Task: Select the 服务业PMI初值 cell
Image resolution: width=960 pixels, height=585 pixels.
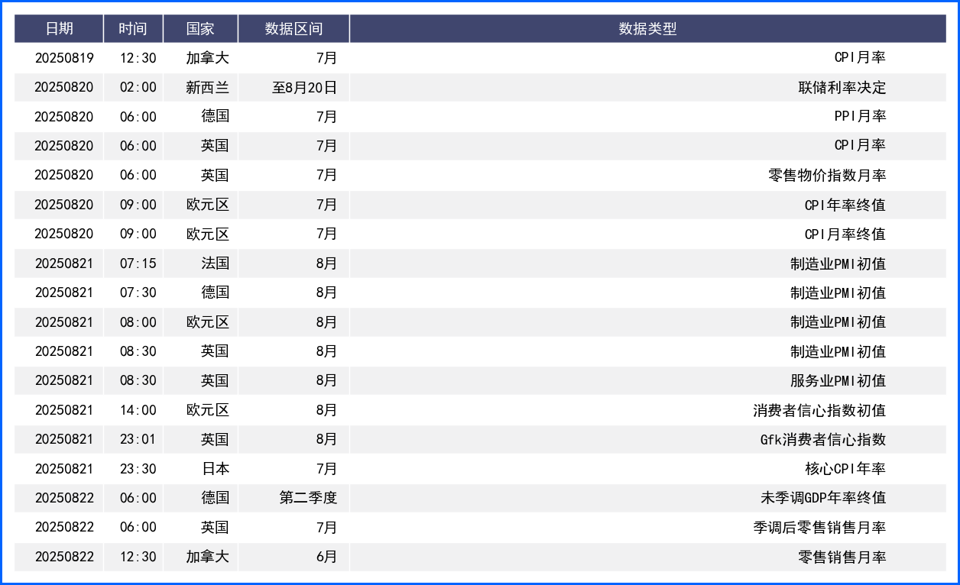Action: coord(838,381)
